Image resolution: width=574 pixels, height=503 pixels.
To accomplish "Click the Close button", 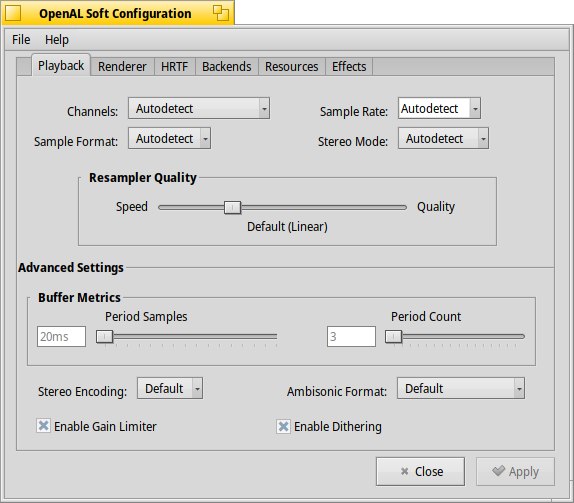I will [x=420, y=472].
